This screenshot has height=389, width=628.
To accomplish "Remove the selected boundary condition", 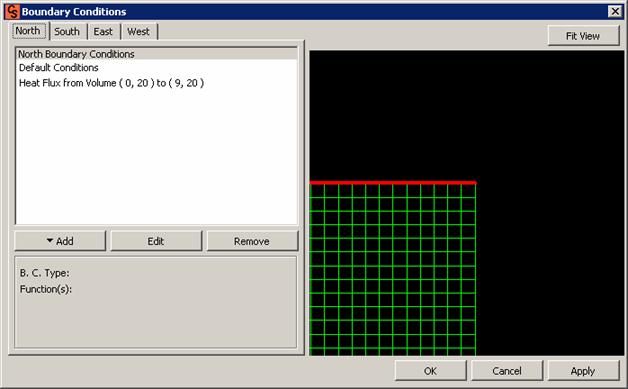I will click(252, 241).
